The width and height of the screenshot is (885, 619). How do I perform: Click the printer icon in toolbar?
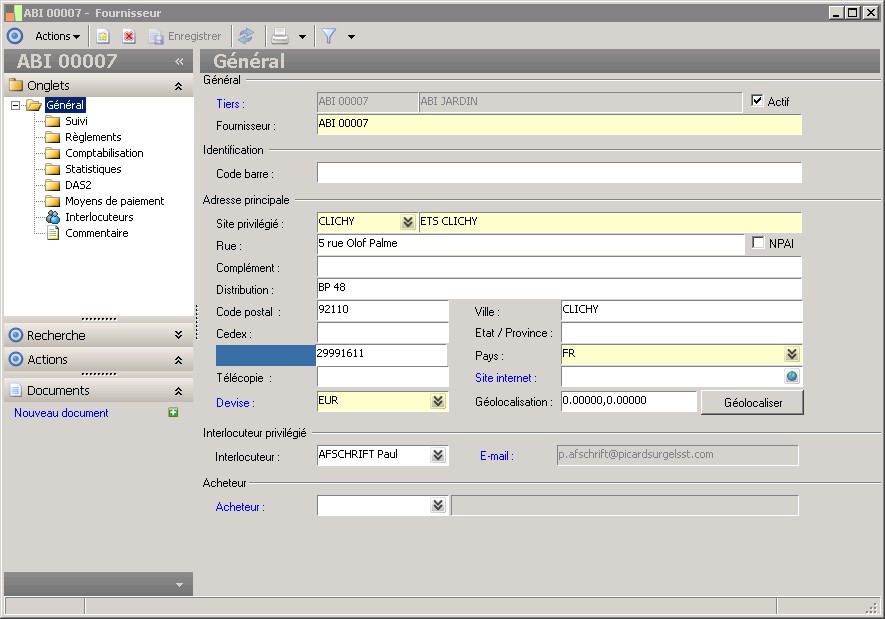point(280,36)
